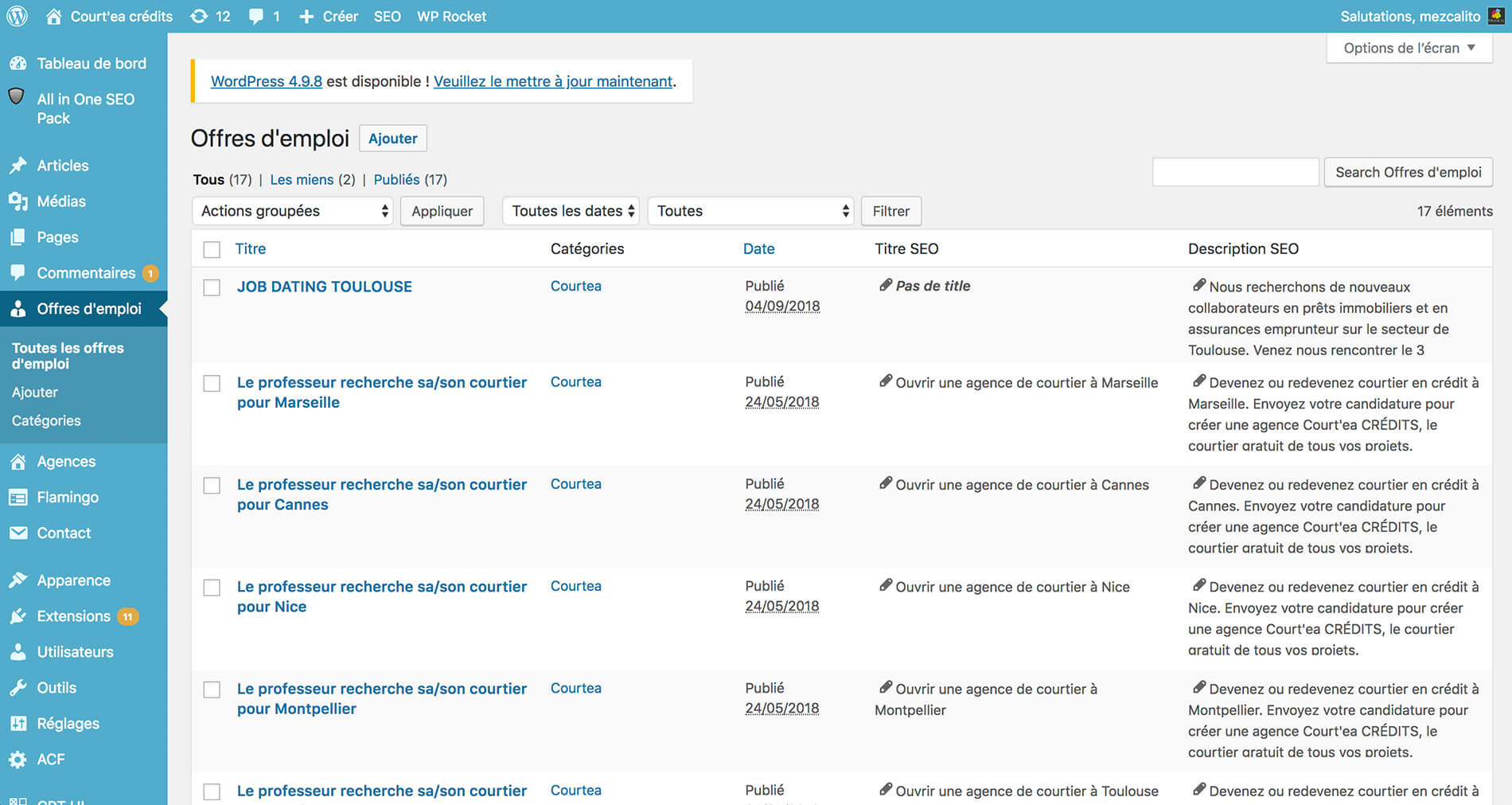The image size is (1512, 805).
Task: Click the Tableau de bord dashboard icon
Action: (x=18, y=63)
